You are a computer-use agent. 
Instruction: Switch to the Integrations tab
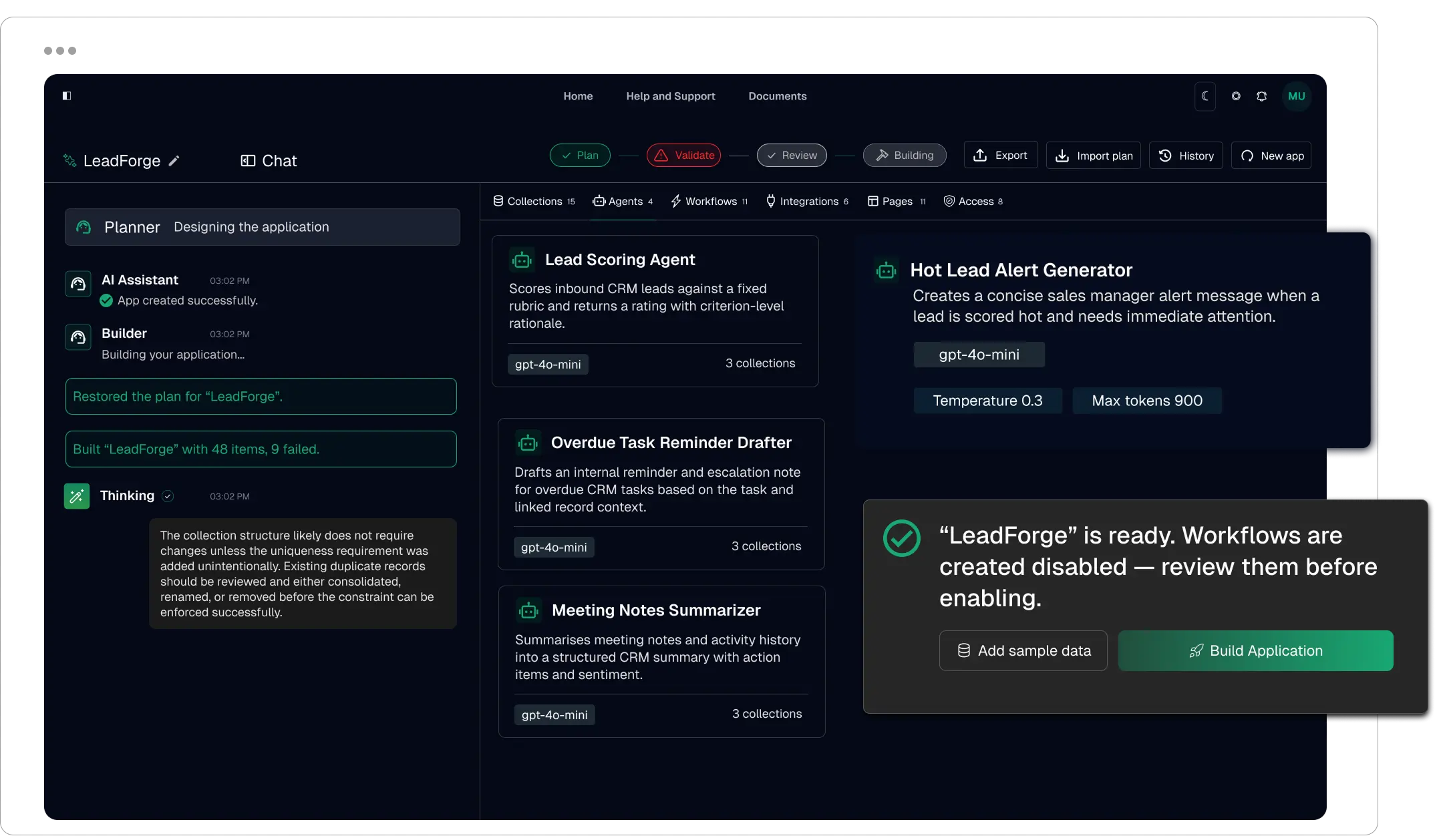coord(807,201)
